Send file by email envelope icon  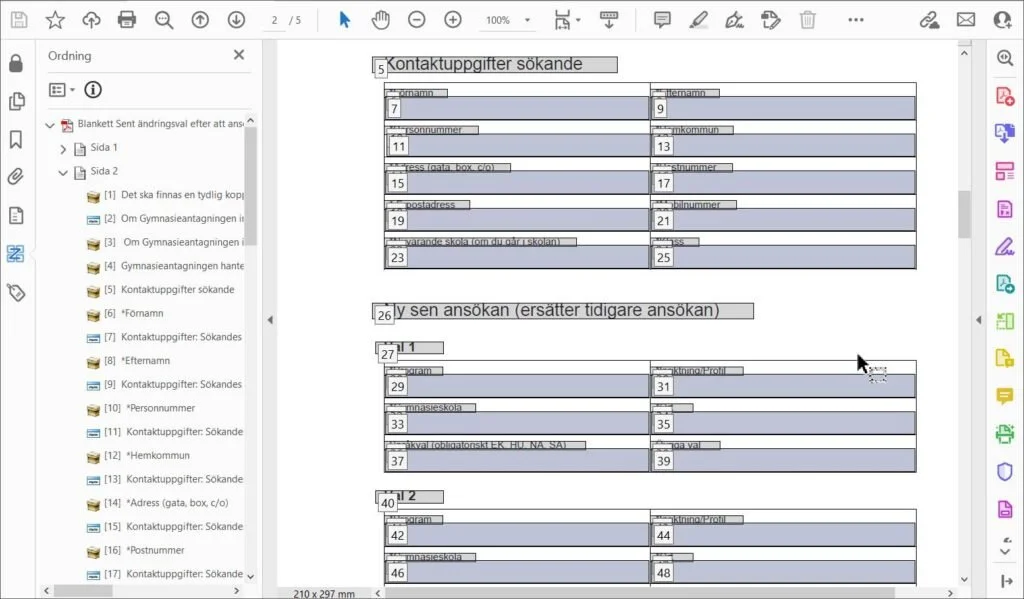point(966,20)
